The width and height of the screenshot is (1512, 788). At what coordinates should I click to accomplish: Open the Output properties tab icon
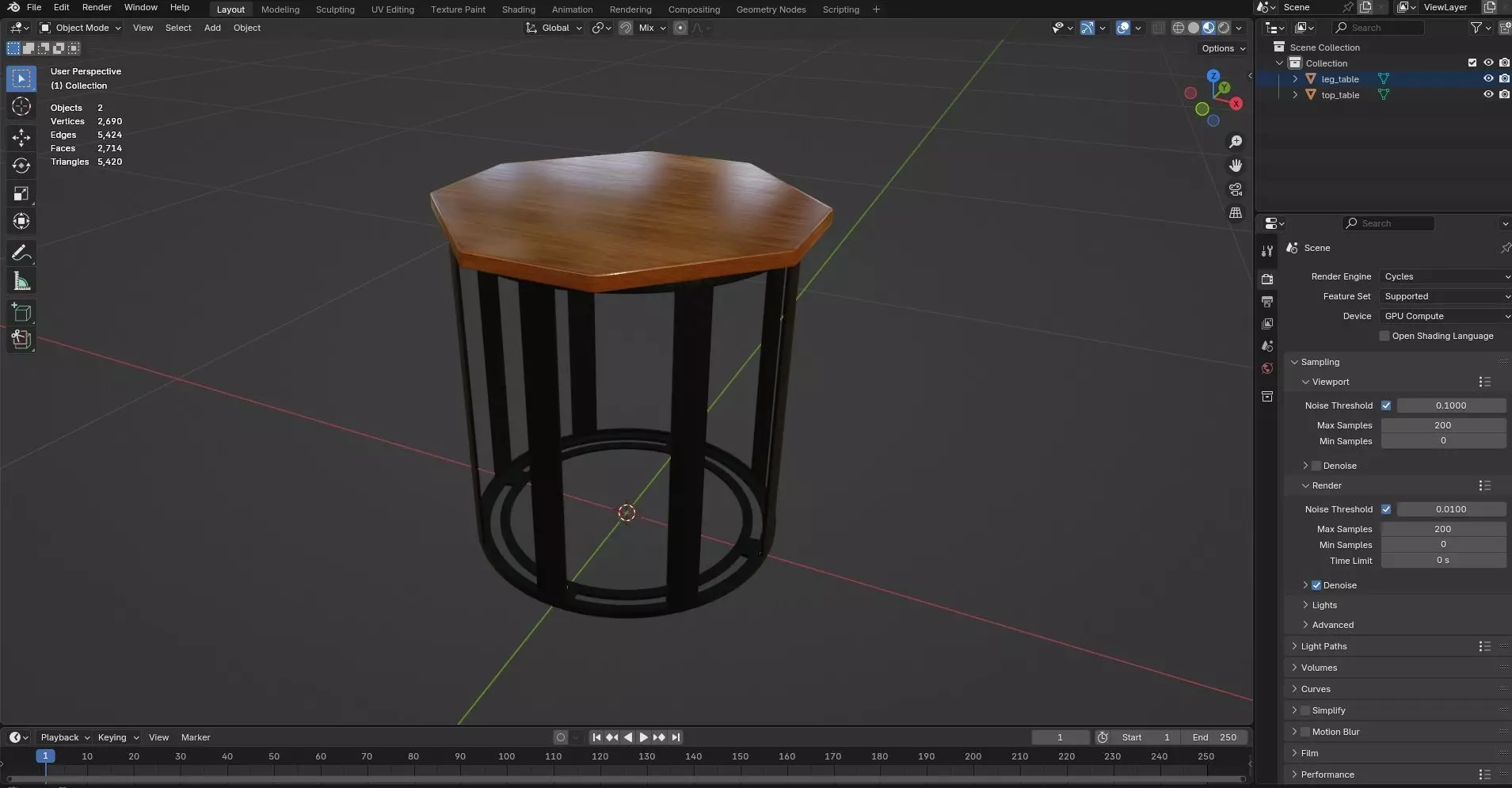pyautogui.click(x=1267, y=302)
